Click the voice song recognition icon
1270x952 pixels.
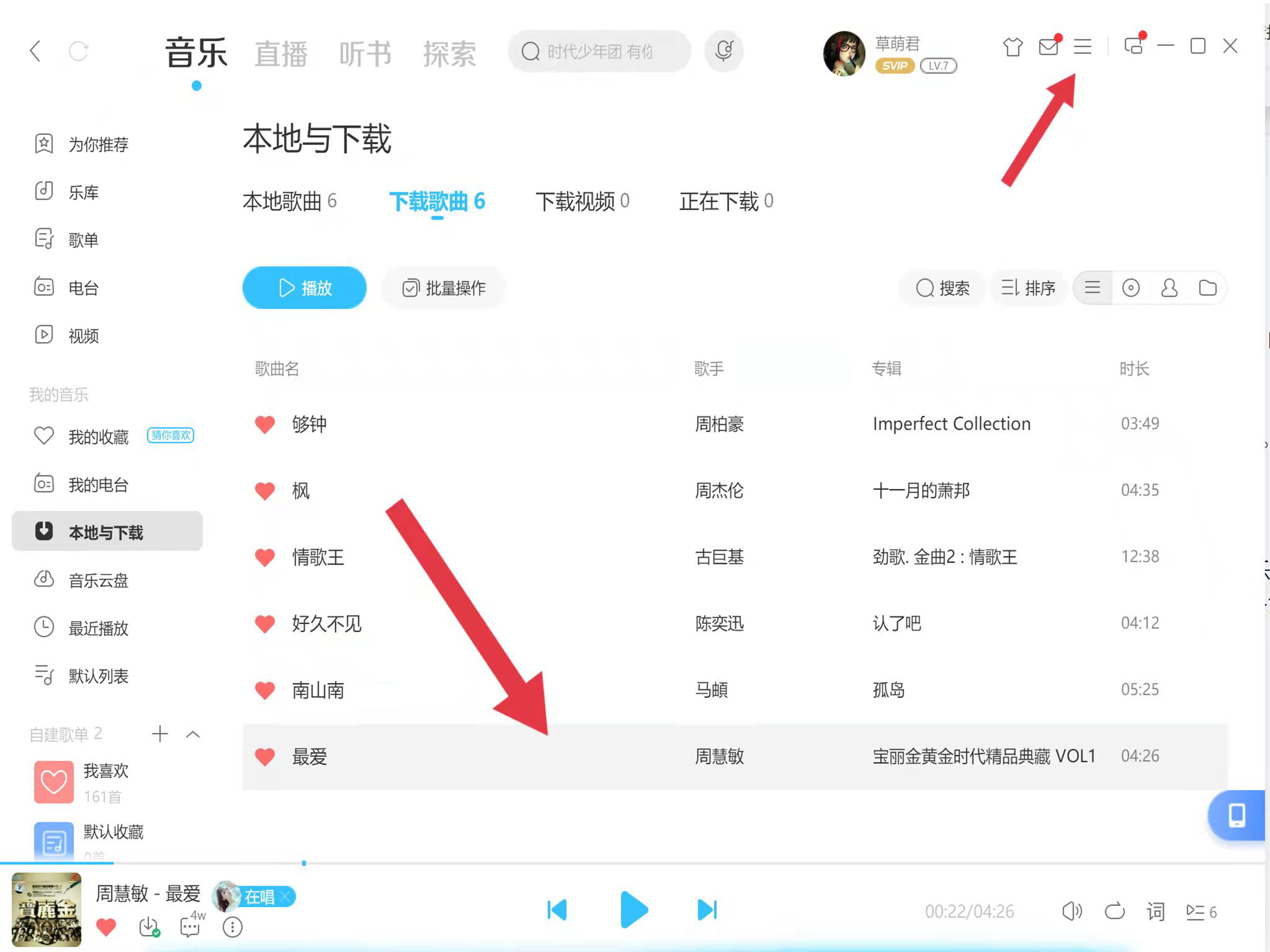point(724,51)
